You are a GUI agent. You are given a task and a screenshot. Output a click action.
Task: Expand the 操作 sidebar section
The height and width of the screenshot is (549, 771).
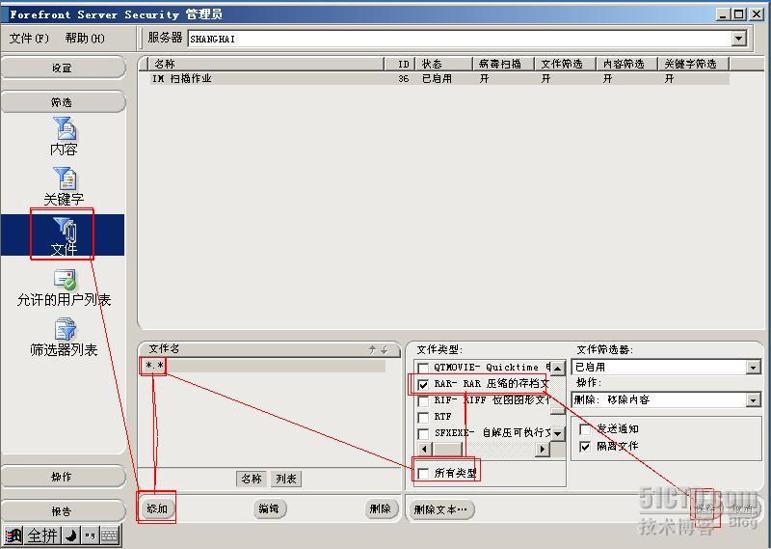pyautogui.click(x=63, y=476)
